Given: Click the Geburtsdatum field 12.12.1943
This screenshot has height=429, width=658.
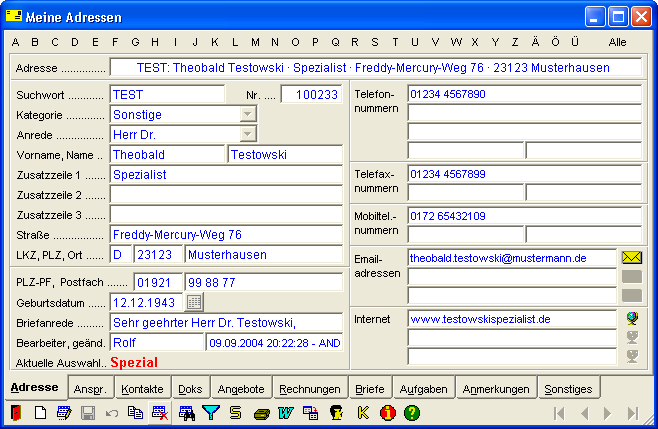Looking at the screenshot, I should coord(146,303).
